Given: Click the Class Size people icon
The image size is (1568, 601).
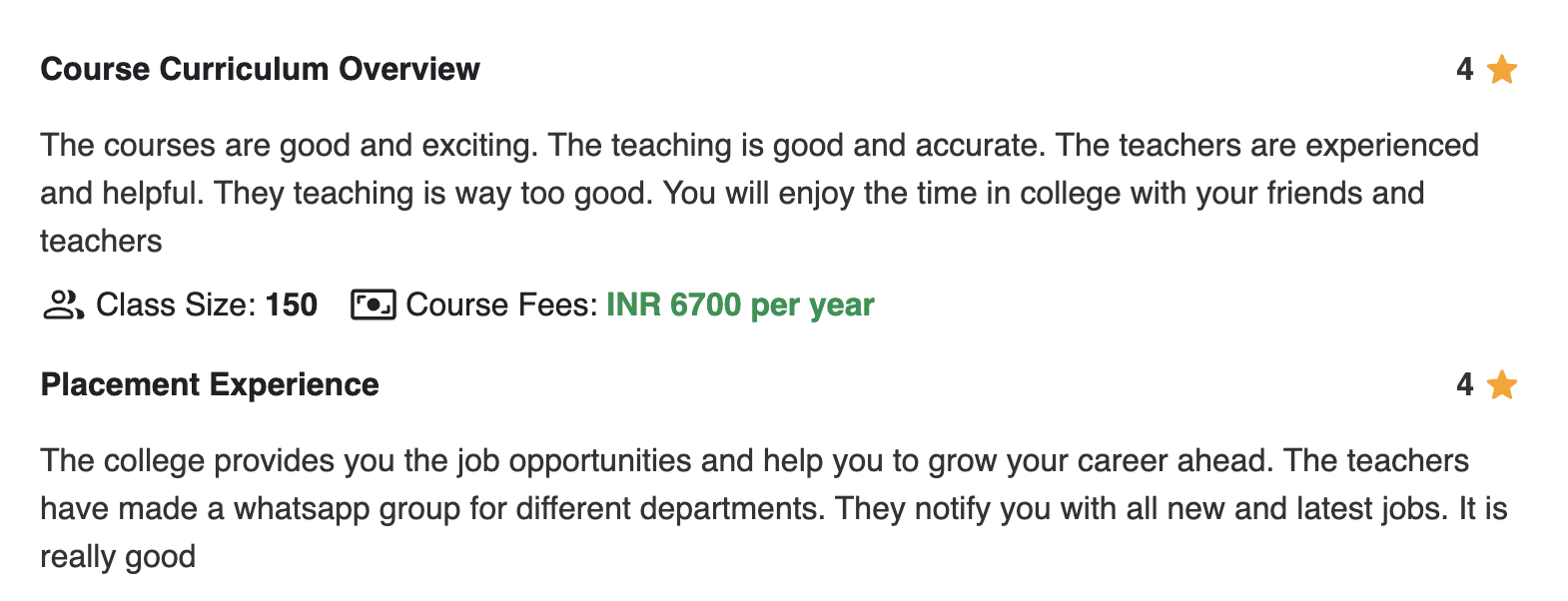Looking at the screenshot, I should [x=63, y=304].
